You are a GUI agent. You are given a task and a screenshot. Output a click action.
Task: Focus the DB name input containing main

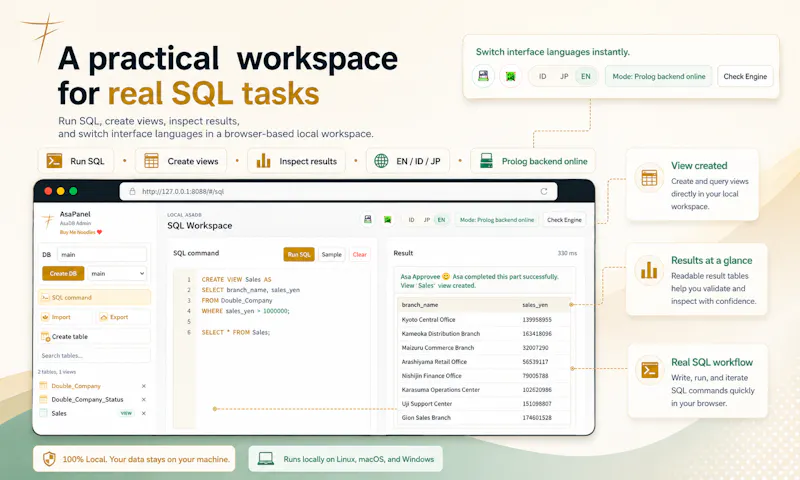[x=102, y=255]
